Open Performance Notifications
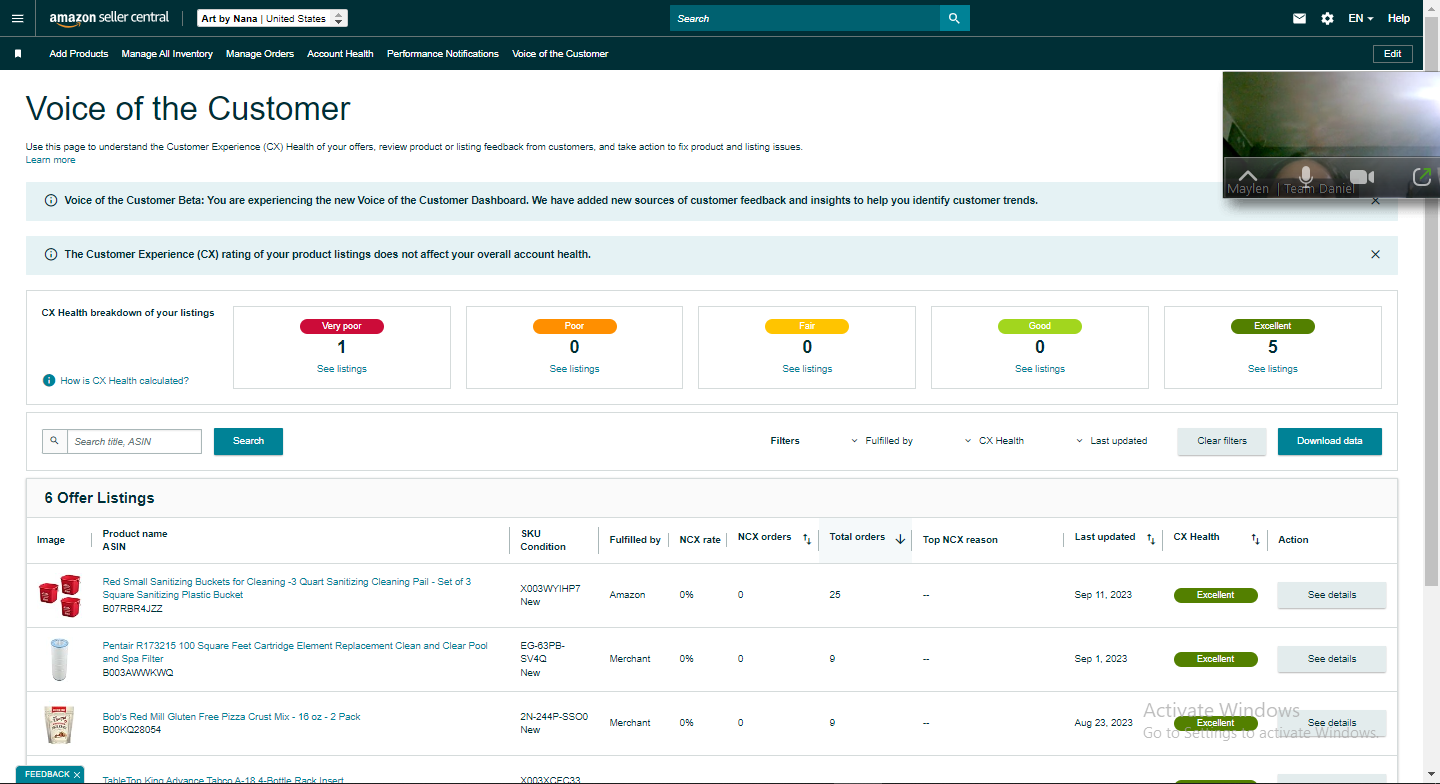Viewport: 1440px width, 784px height. point(443,54)
